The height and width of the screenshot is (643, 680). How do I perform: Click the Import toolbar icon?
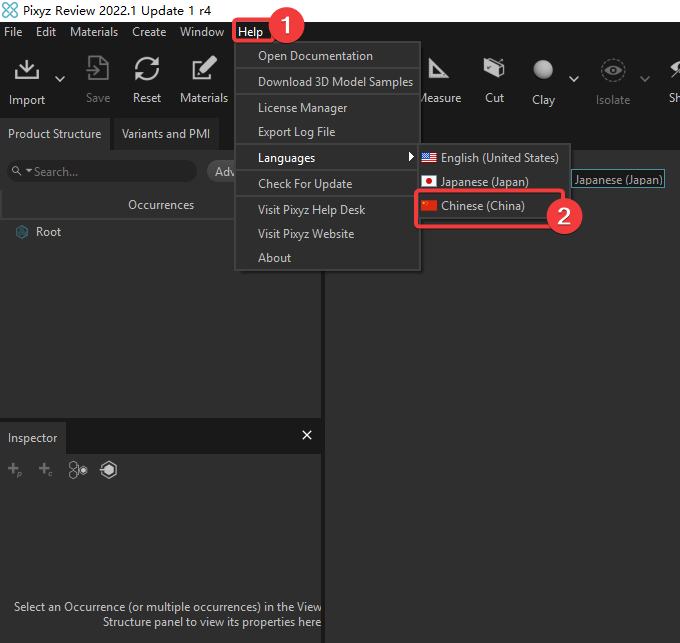tap(27, 69)
